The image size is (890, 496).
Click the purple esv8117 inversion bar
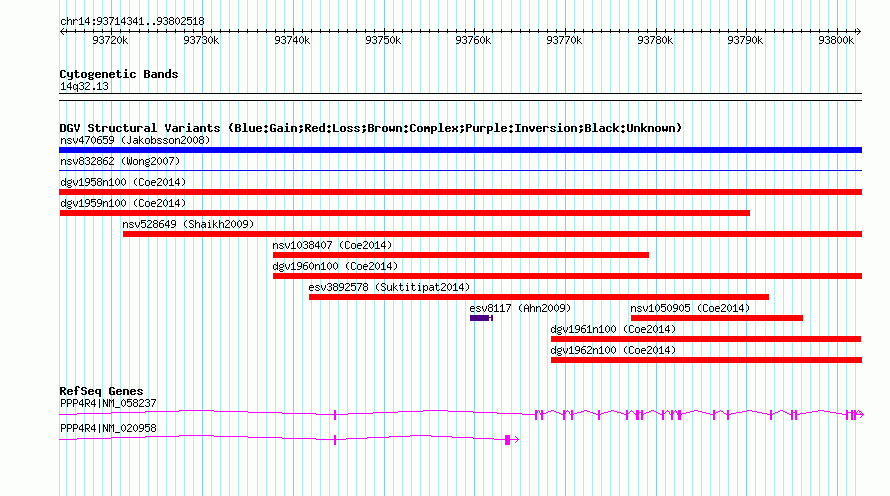coord(481,318)
